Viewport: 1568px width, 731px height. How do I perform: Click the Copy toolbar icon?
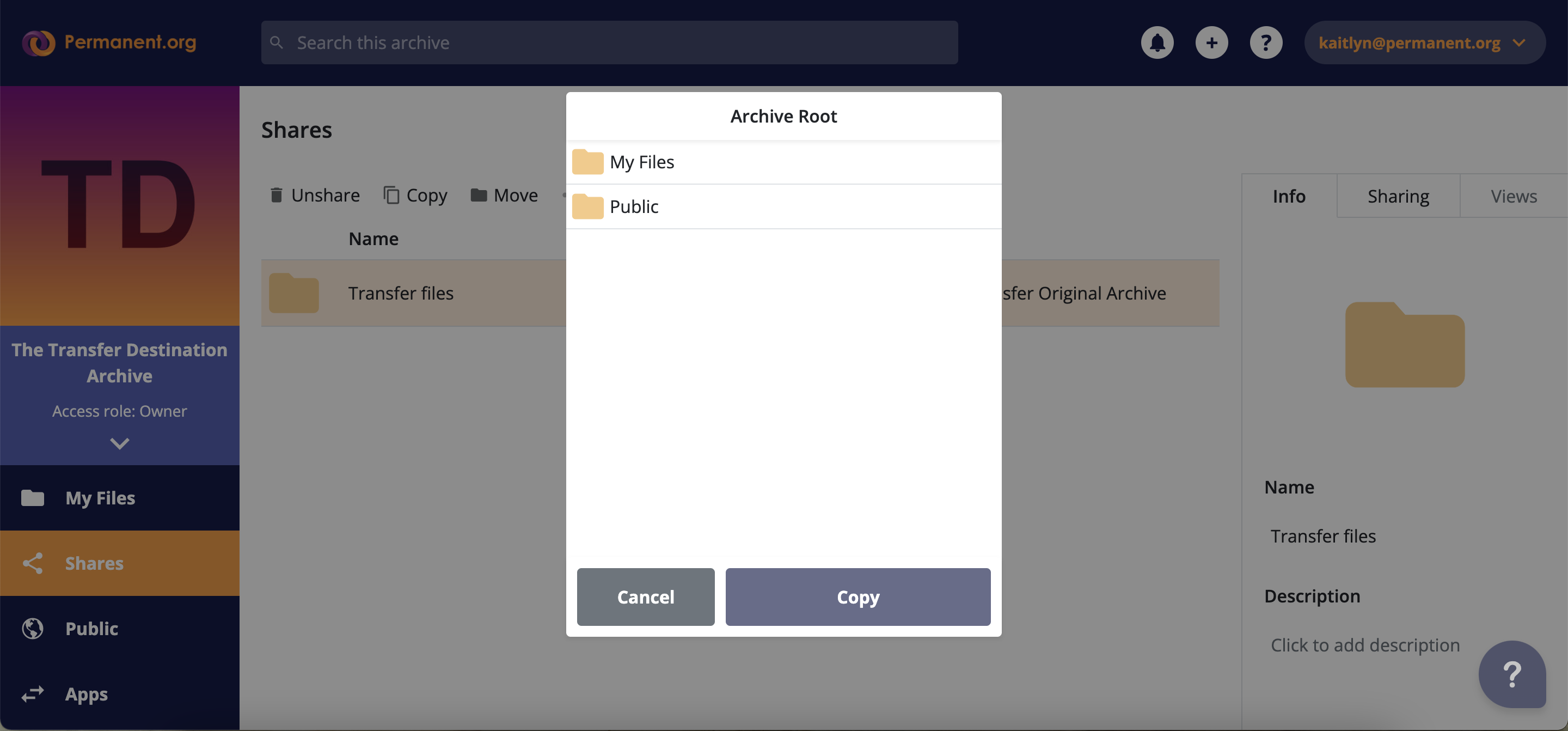391,195
